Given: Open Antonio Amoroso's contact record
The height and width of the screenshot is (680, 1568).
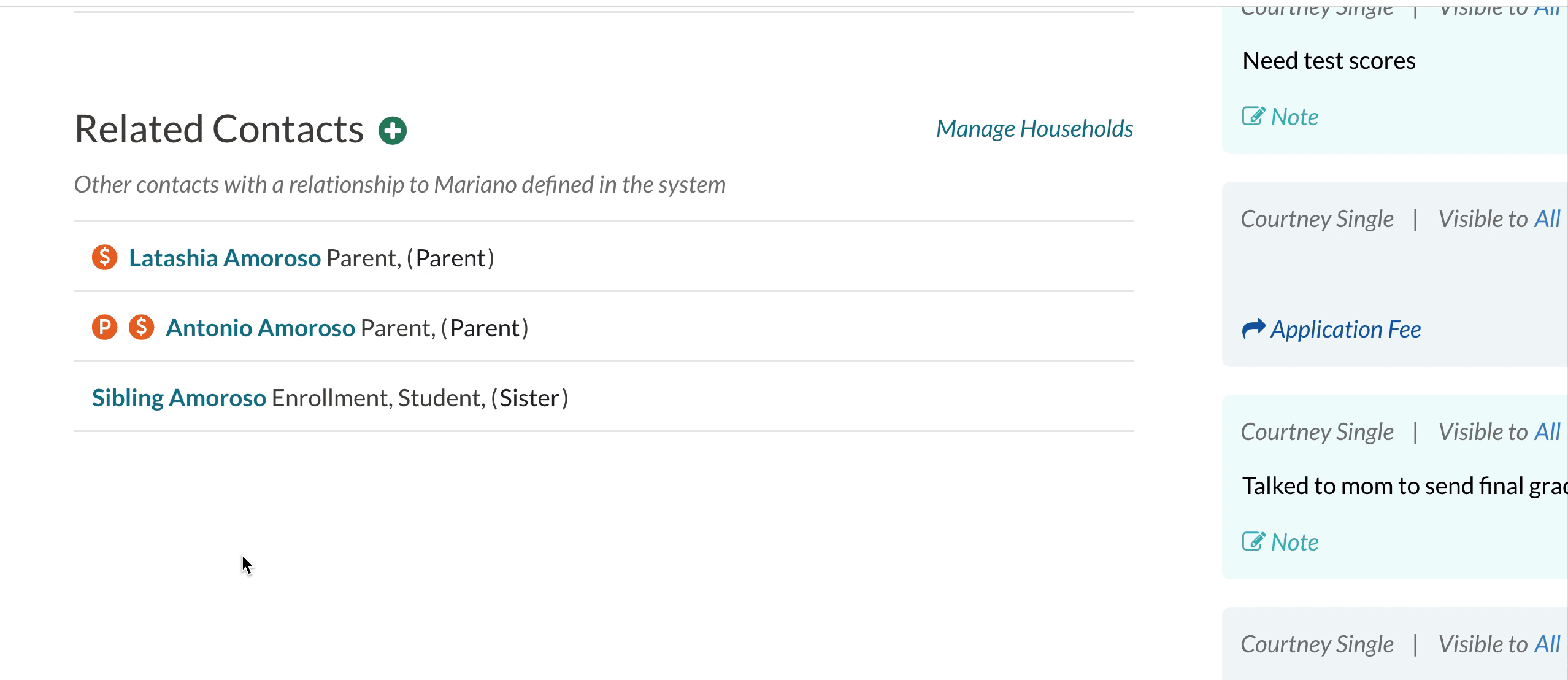Looking at the screenshot, I should [260, 328].
